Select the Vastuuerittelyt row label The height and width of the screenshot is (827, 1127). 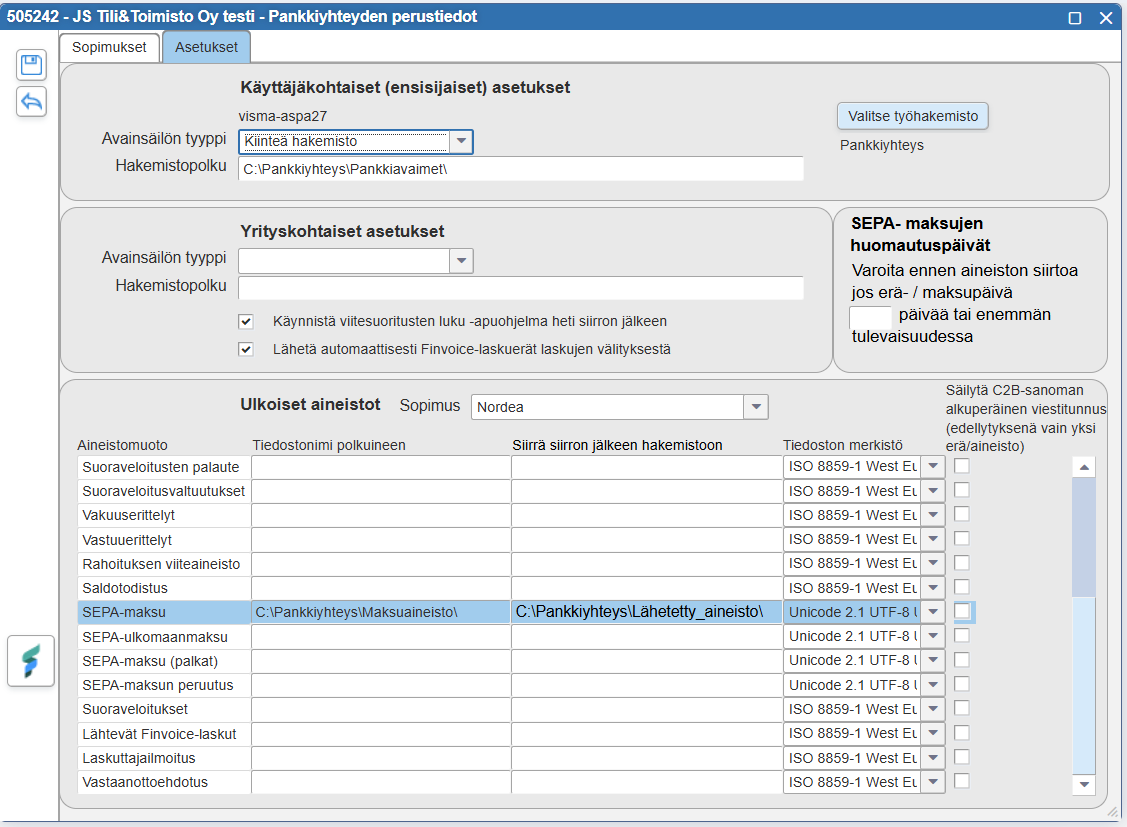pyautogui.click(x=164, y=540)
